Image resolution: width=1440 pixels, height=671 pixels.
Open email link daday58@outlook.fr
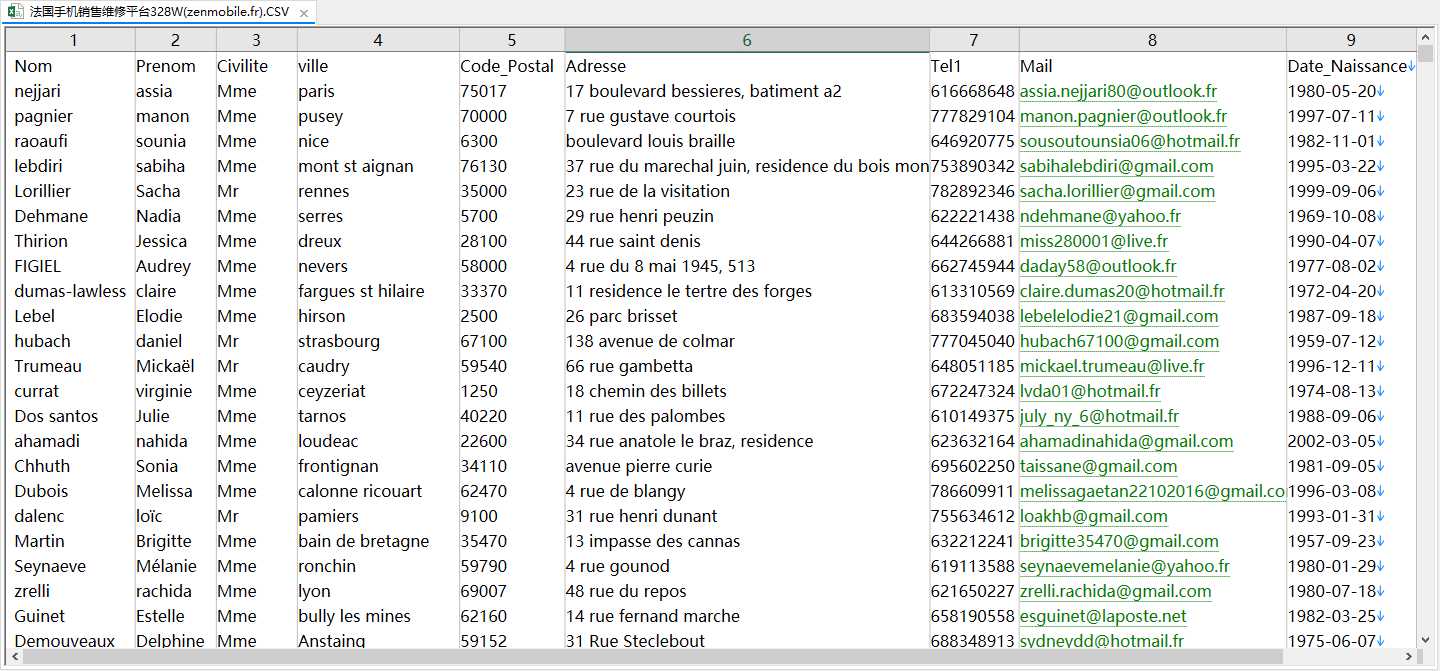click(x=1098, y=266)
